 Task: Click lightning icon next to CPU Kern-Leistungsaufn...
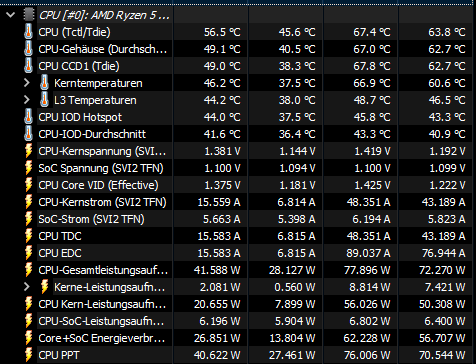point(29,304)
